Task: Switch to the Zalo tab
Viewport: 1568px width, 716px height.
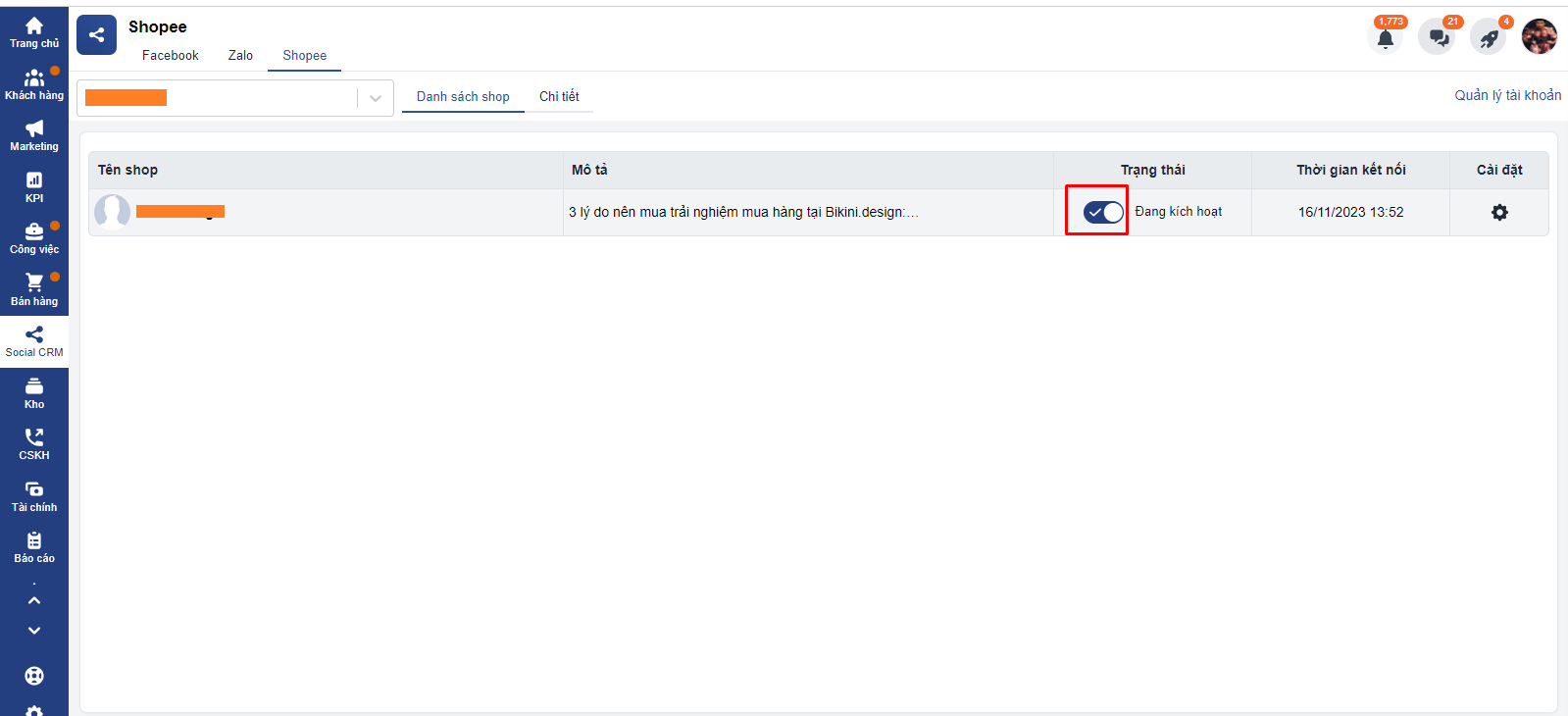Action: tap(240, 56)
